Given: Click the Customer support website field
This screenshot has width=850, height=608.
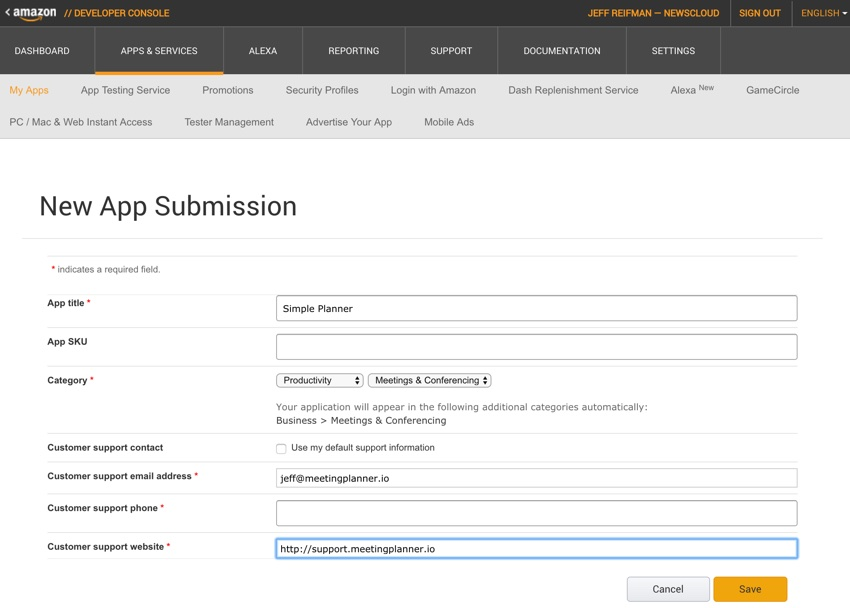Looking at the screenshot, I should 537,548.
